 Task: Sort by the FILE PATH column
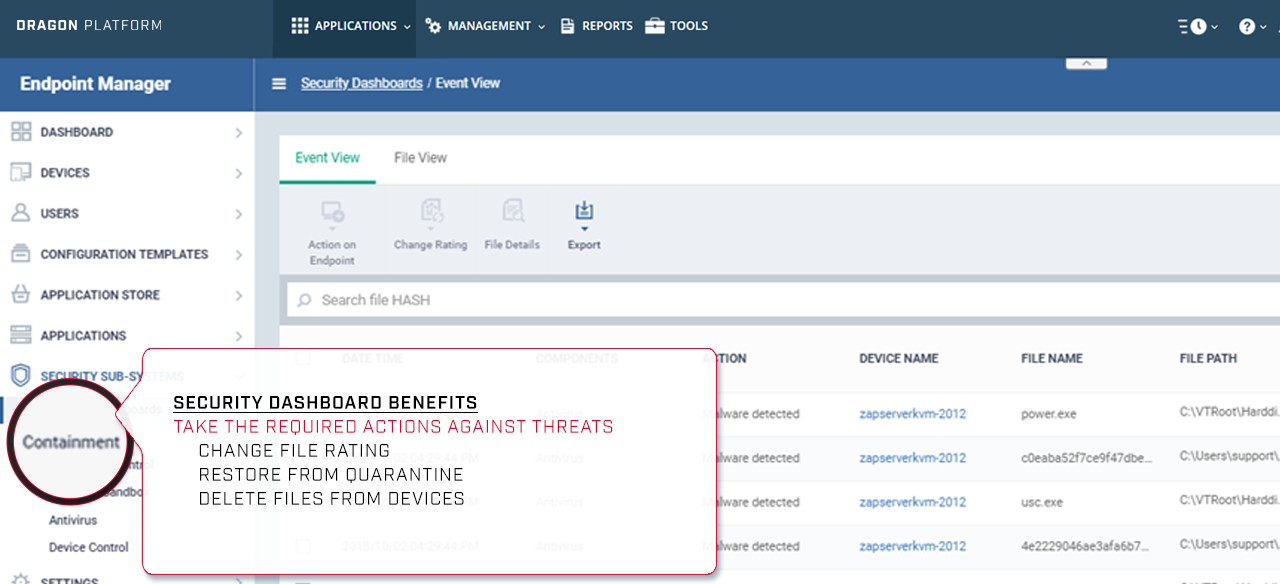click(1208, 358)
